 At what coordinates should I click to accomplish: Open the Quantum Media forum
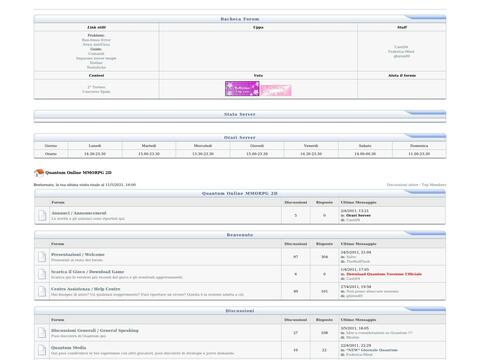(69, 348)
